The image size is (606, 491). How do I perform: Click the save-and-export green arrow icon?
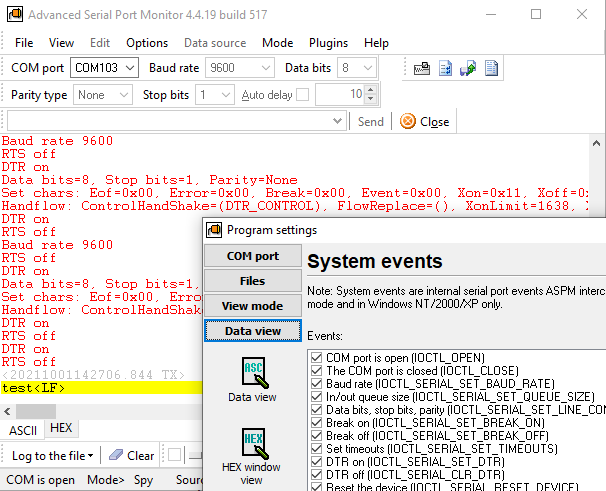[468, 68]
